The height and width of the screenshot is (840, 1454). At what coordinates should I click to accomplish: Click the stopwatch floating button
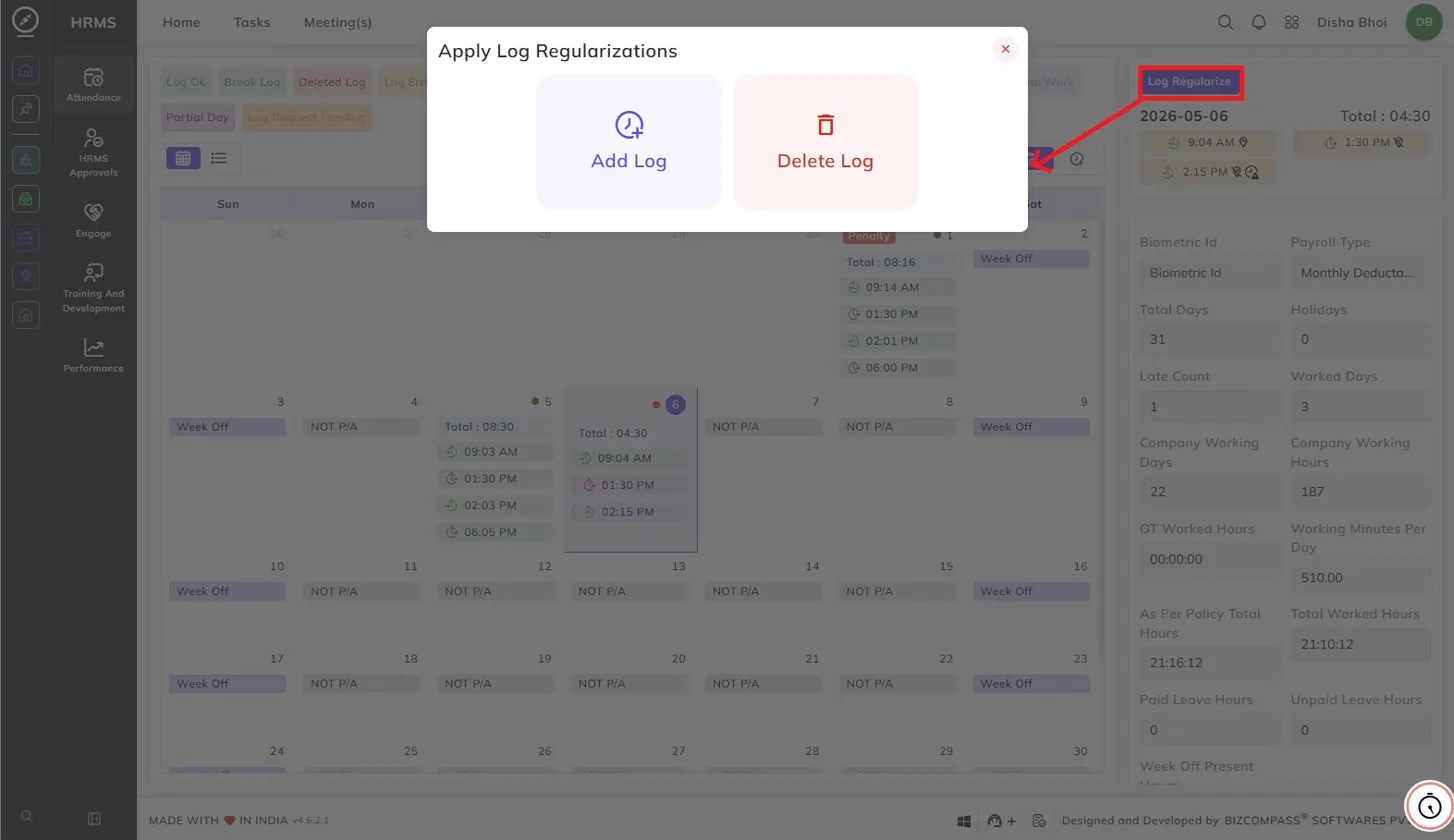pos(1430,804)
